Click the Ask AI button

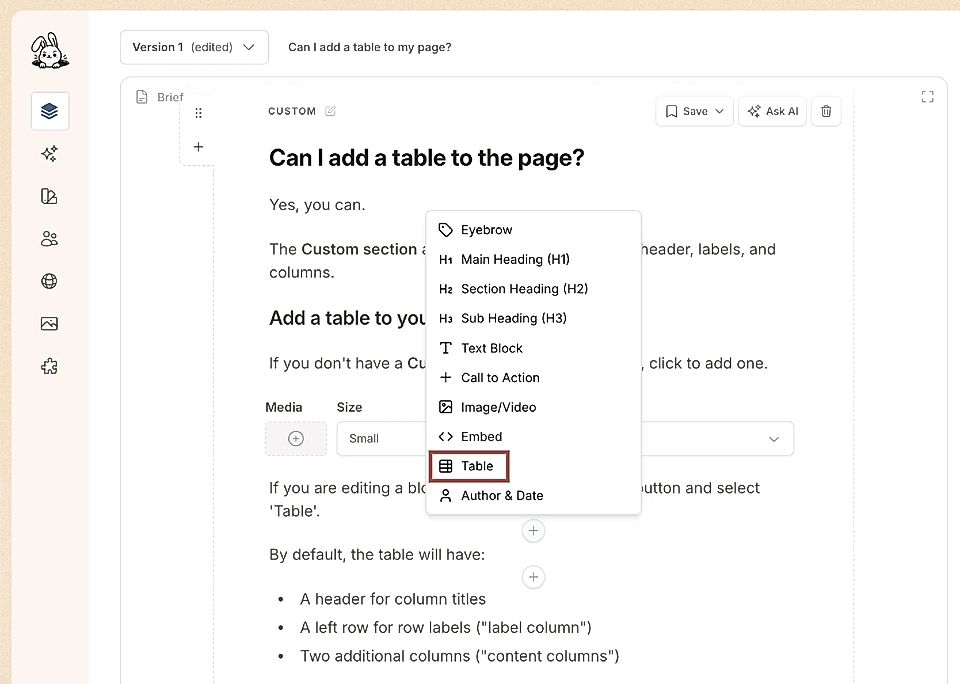coord(772,111)
